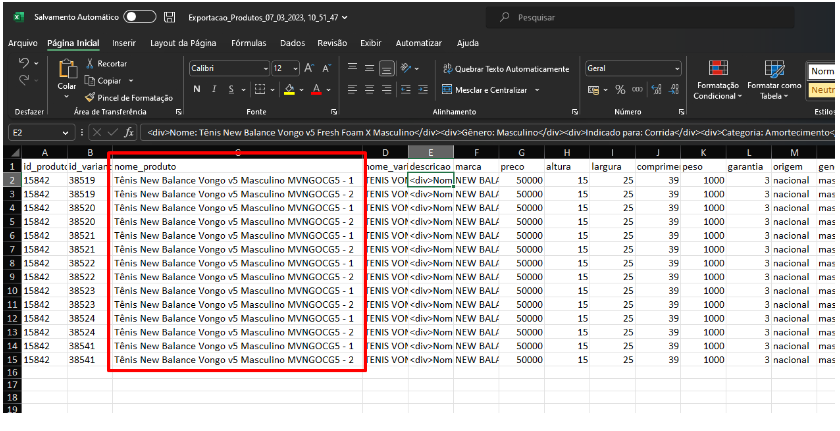Toggle the Salvamento Automático switch

coord(139,17)
